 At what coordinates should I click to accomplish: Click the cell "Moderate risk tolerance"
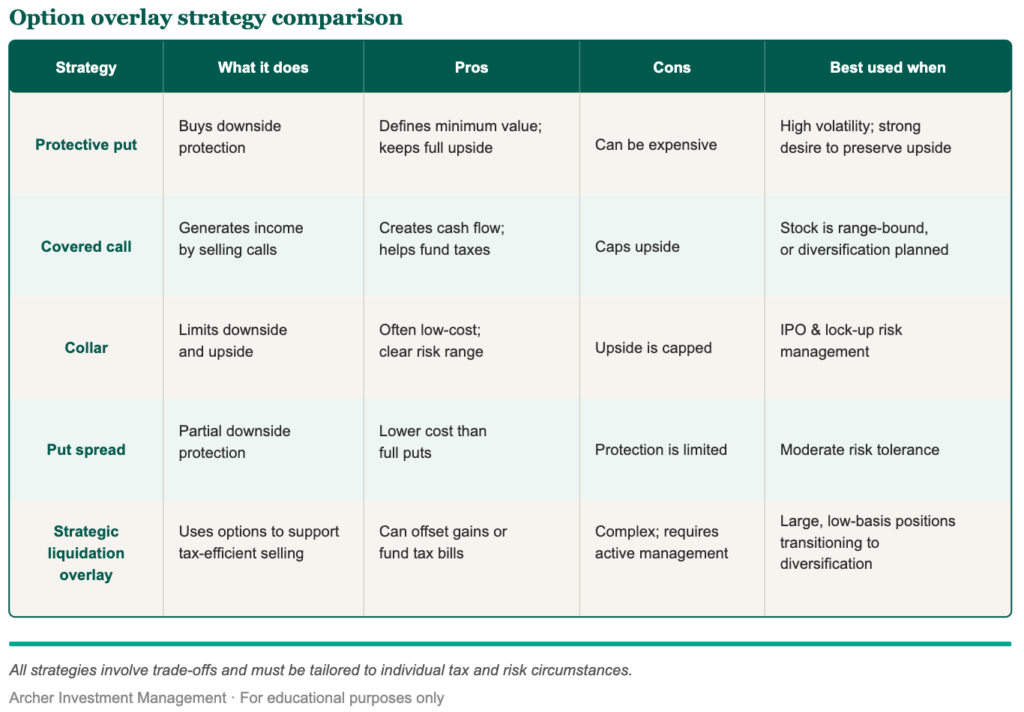click(x=859, y=449)
